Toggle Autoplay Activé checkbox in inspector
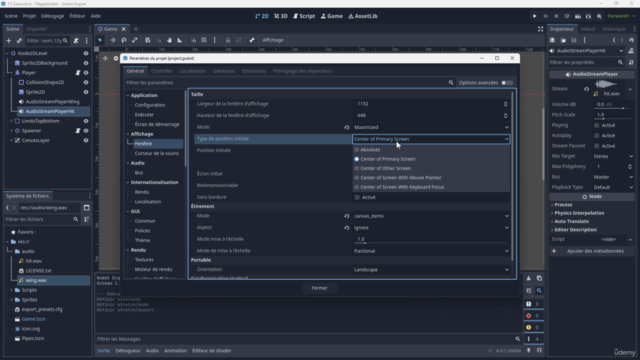 point(597,136)
